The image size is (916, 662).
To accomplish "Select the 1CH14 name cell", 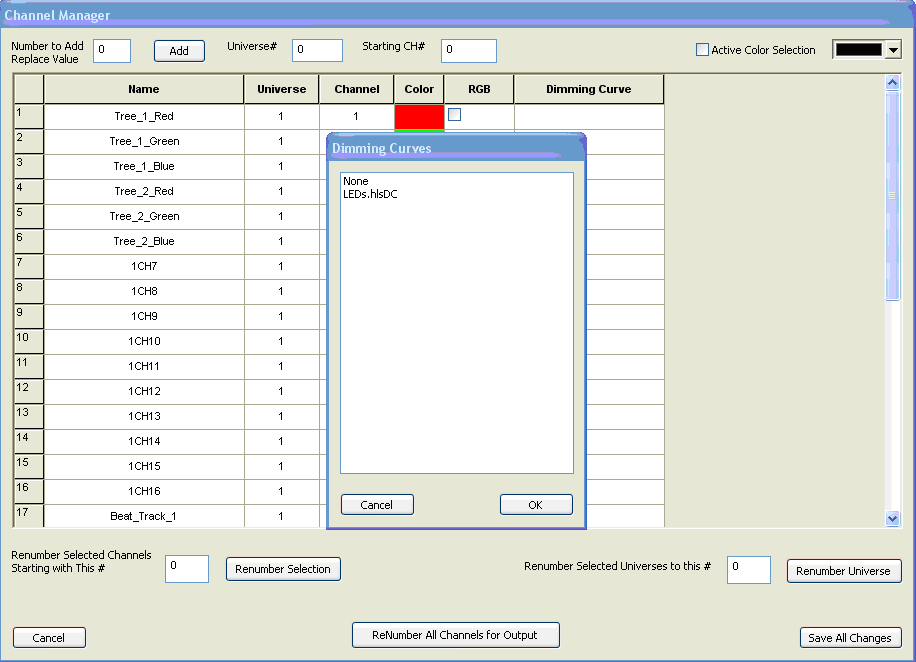I will tap(144, 442).
